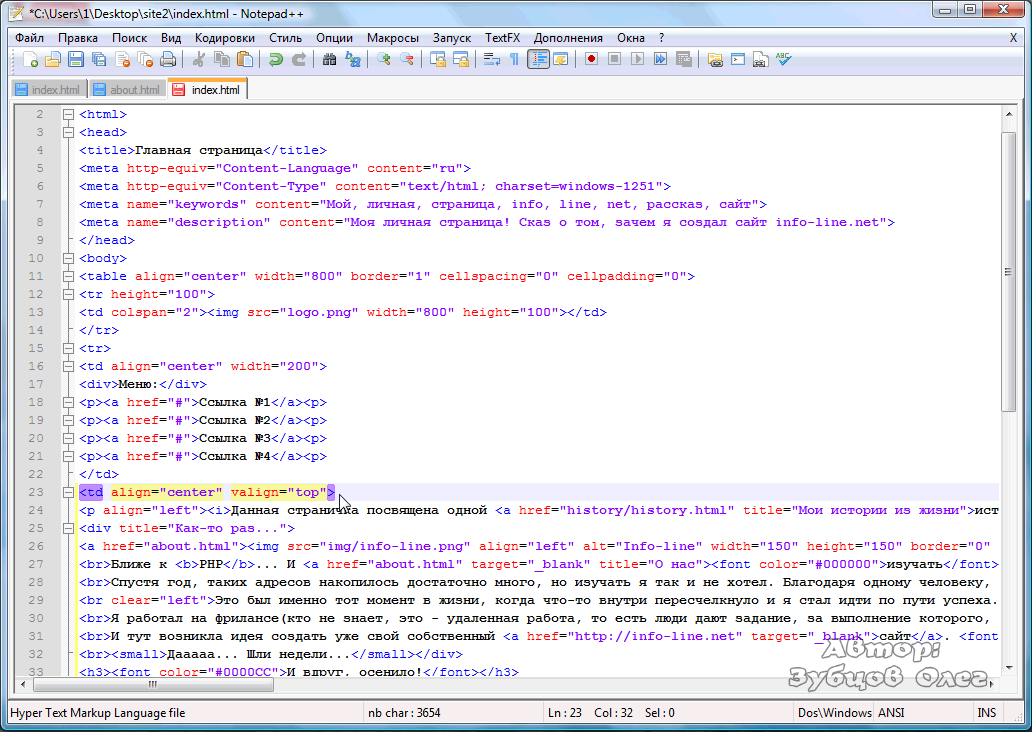The height and width of the screenshot is (732, 1032).
Task: Click the Cut scissors icon
Action: tap(199, 60)
